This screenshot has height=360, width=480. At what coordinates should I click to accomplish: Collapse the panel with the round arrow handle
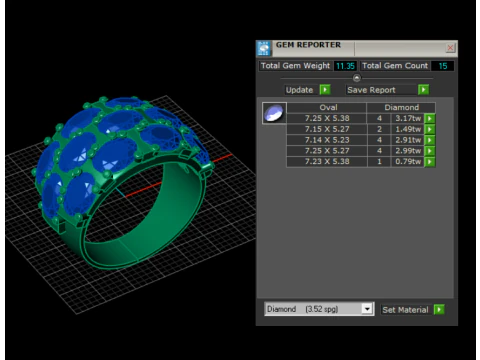click(x=357, y=78)
